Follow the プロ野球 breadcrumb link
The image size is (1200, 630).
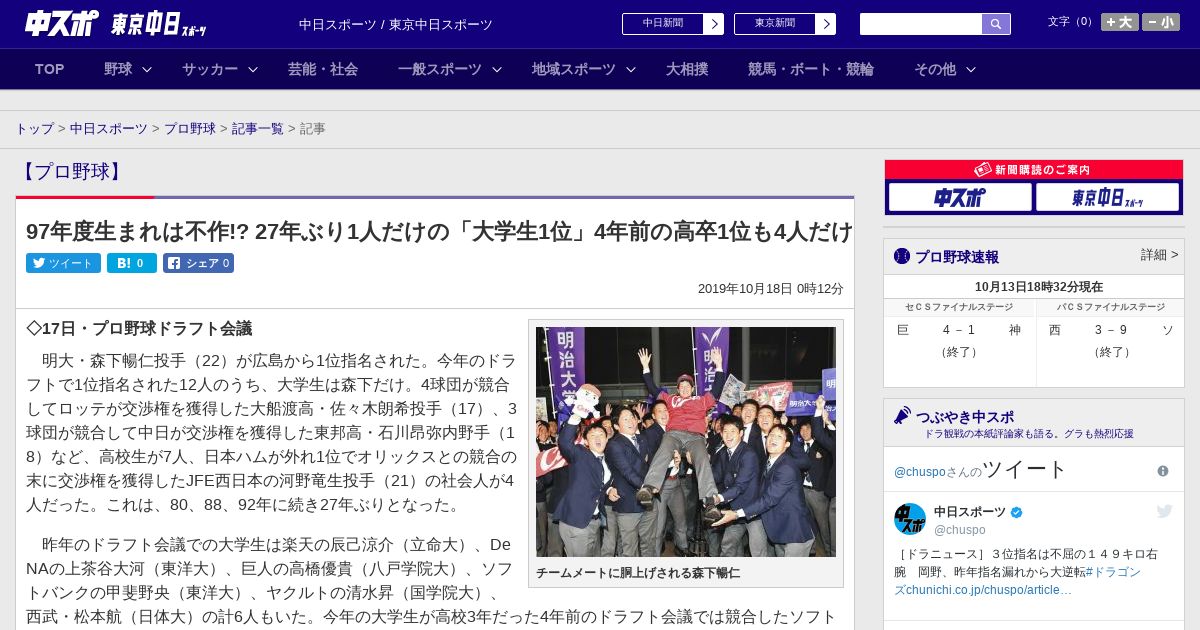pyautogui.click(x=190, y=129)
